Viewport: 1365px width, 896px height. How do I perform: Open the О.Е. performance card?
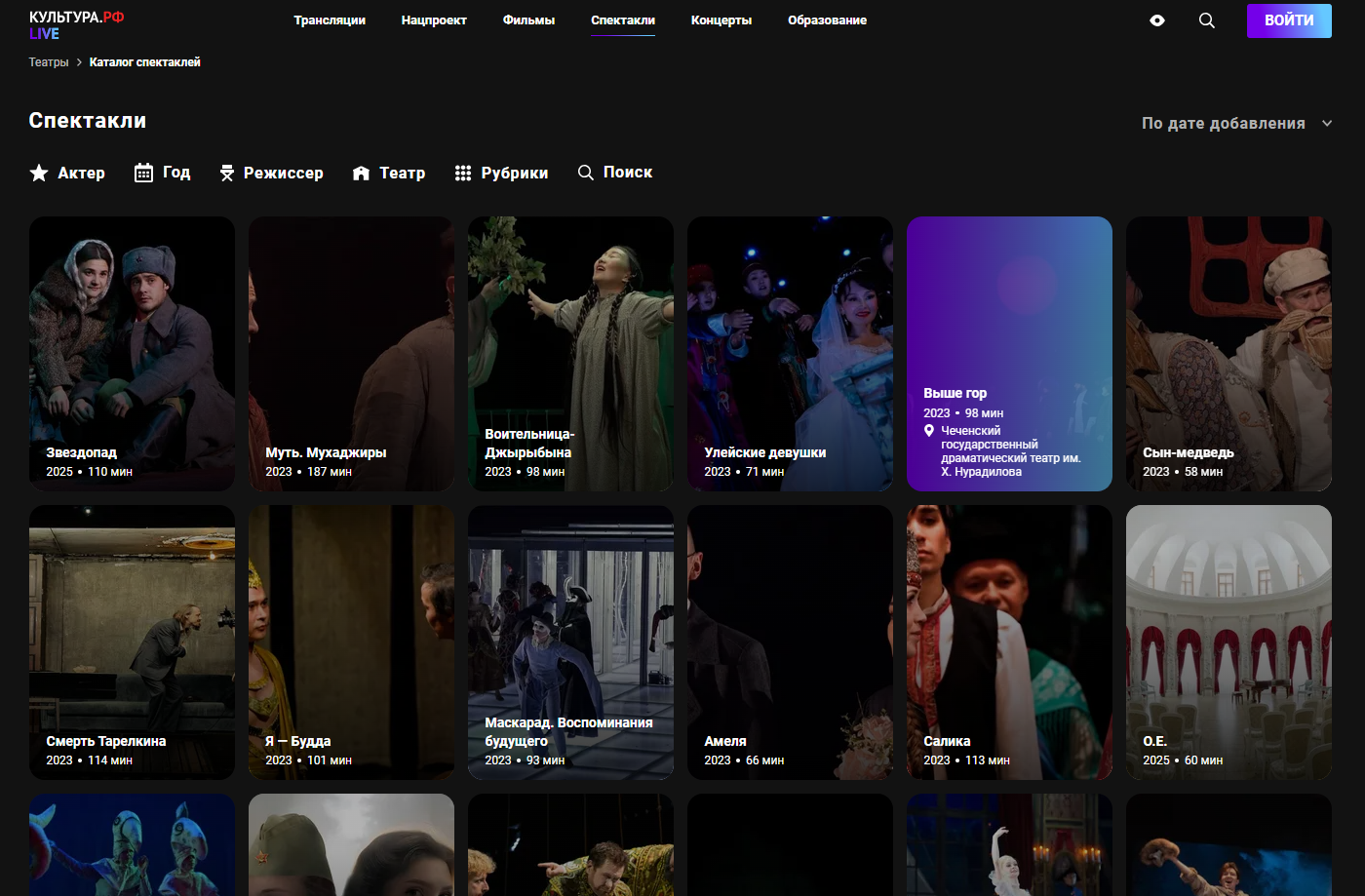[x=1228, y=643]
